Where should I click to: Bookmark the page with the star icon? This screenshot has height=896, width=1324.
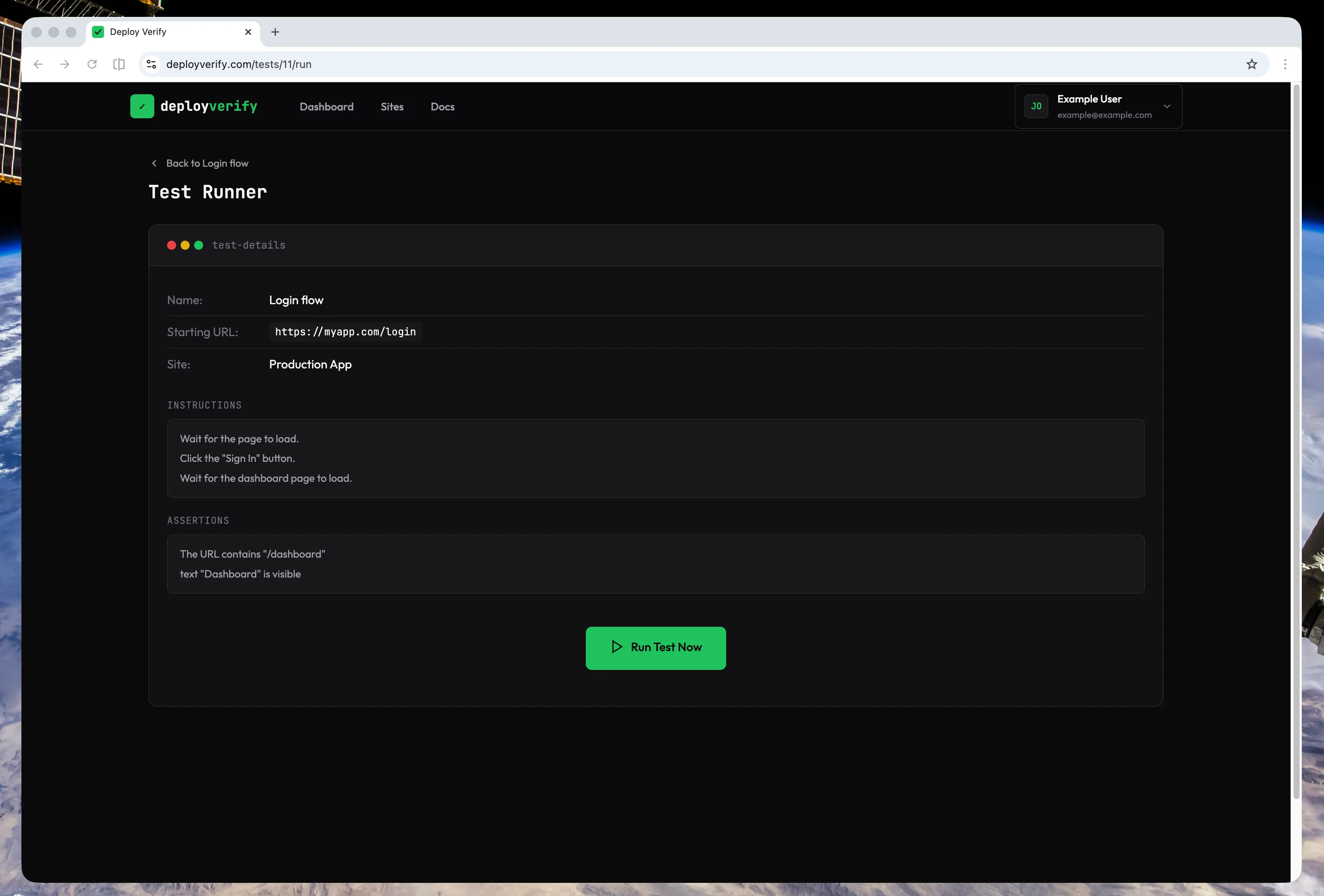[x=1251, y=64]
